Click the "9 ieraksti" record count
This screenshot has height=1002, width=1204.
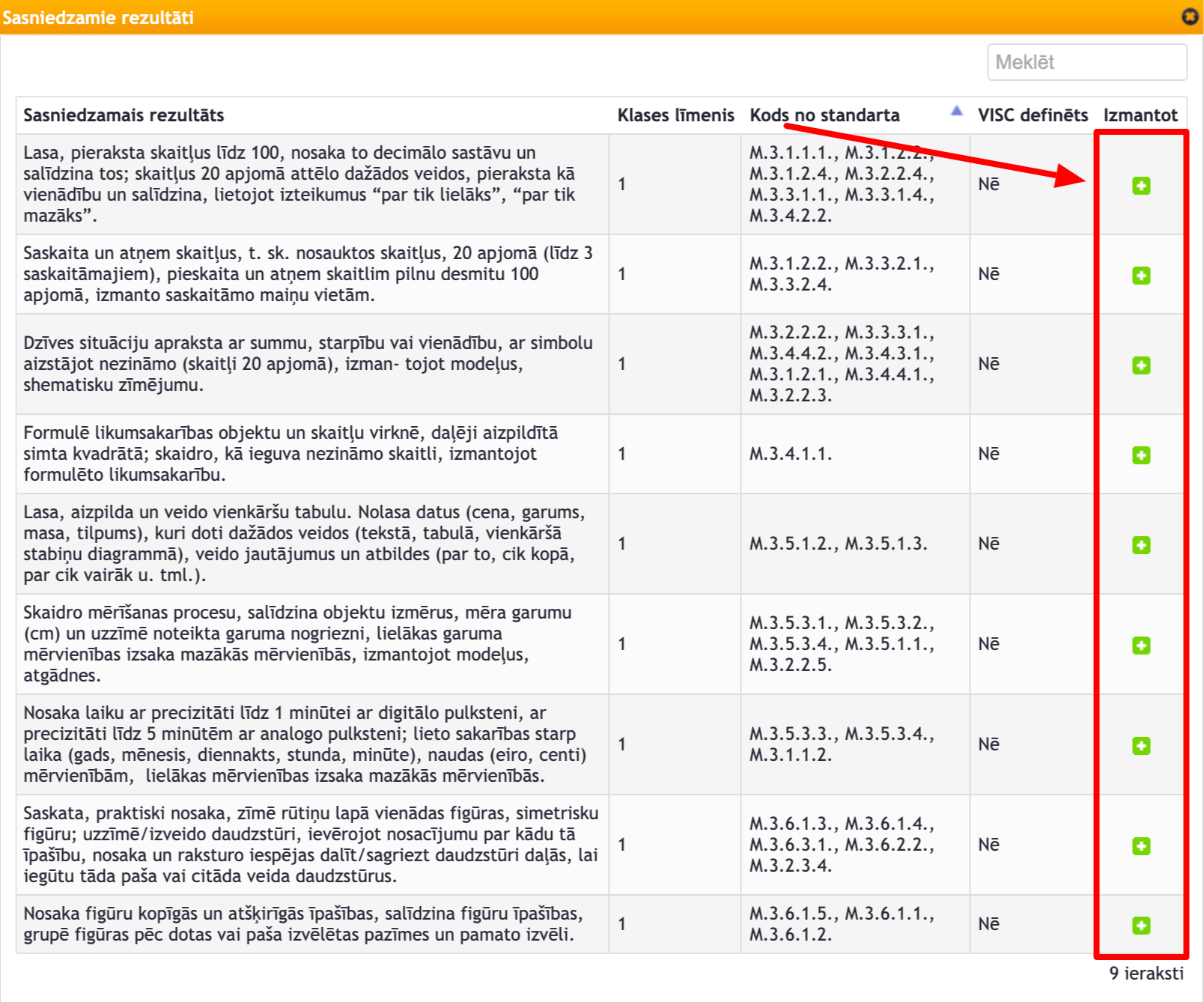pyautogui.click(x=1146, y=973)
